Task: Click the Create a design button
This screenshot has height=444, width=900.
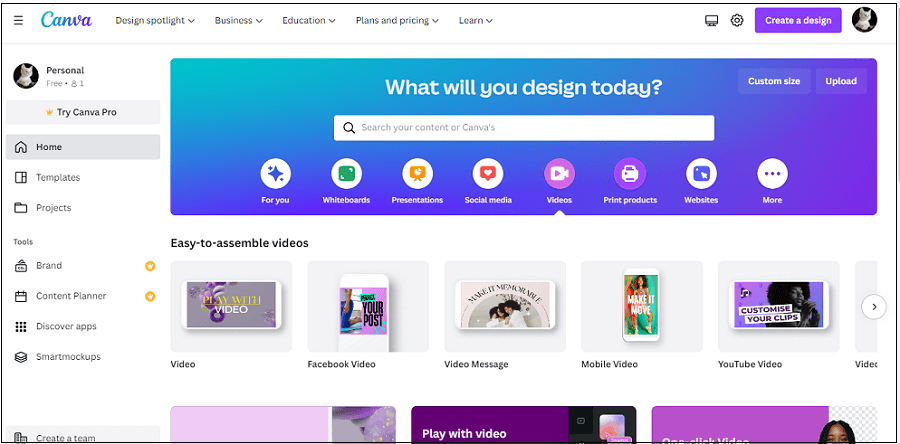Action: coord(798,20)
